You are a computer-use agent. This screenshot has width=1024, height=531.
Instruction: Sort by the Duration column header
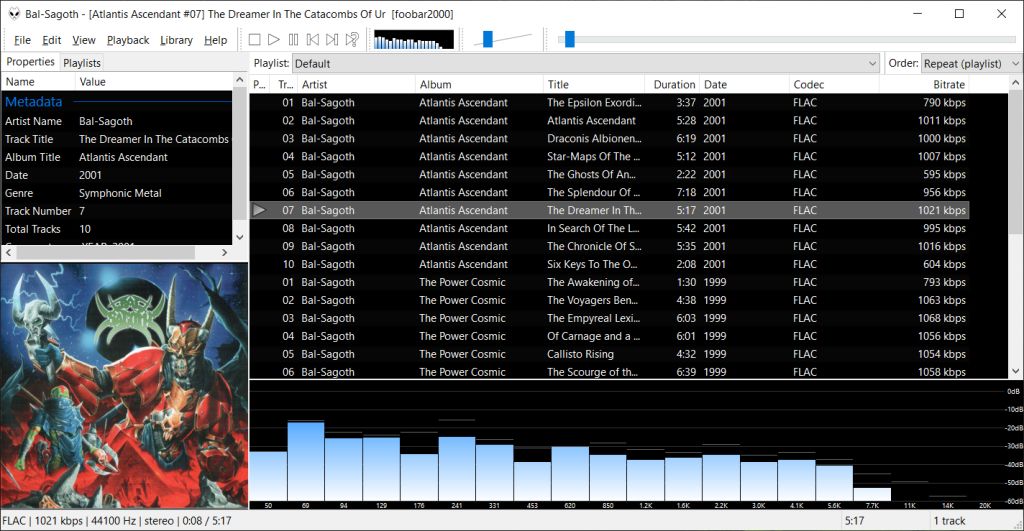672,84
